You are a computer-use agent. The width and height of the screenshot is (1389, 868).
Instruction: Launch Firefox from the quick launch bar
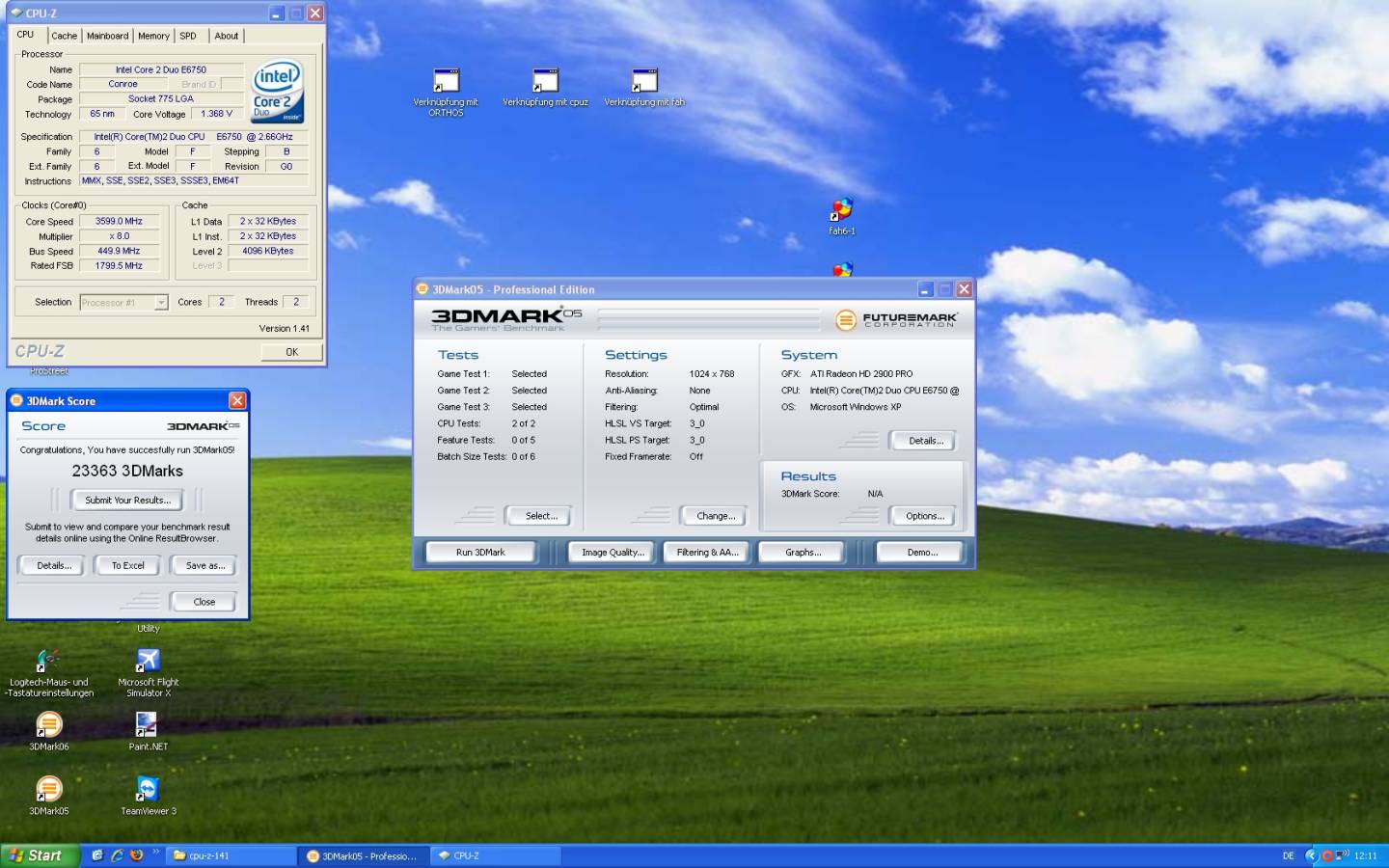click(x=136, y=855)
